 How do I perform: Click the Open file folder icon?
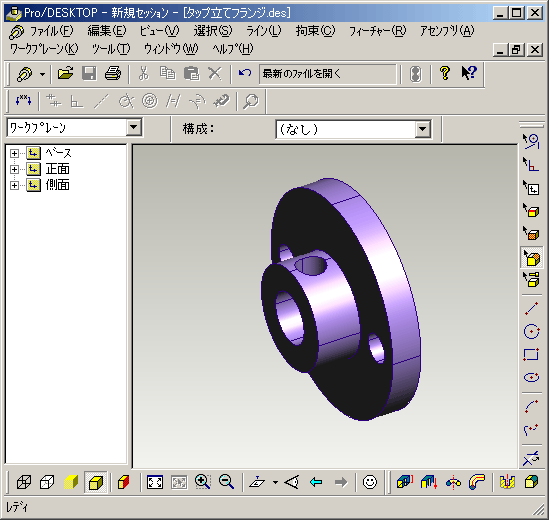tap(65, 74)
